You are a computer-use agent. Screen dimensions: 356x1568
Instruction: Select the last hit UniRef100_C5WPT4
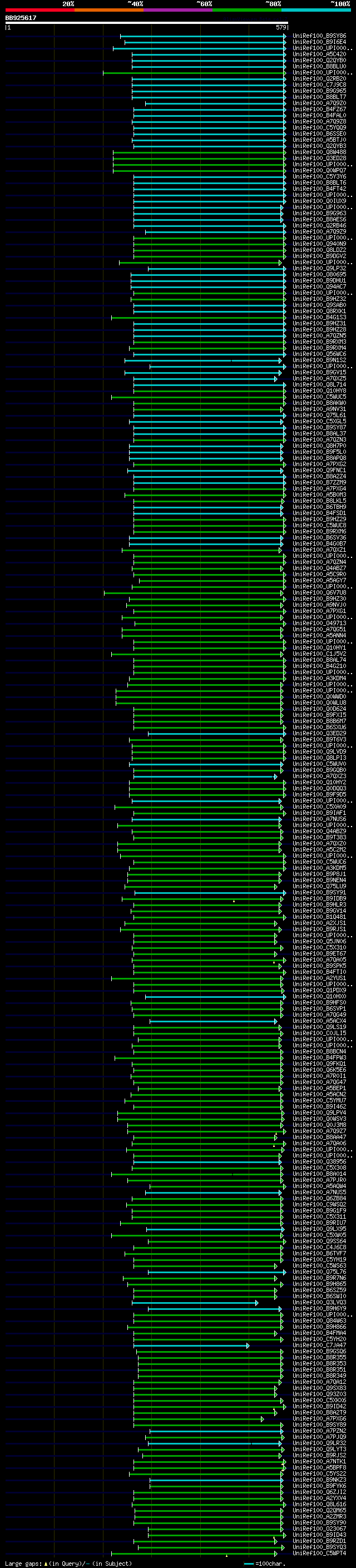pyautogui.click(x=319, y=1554)
